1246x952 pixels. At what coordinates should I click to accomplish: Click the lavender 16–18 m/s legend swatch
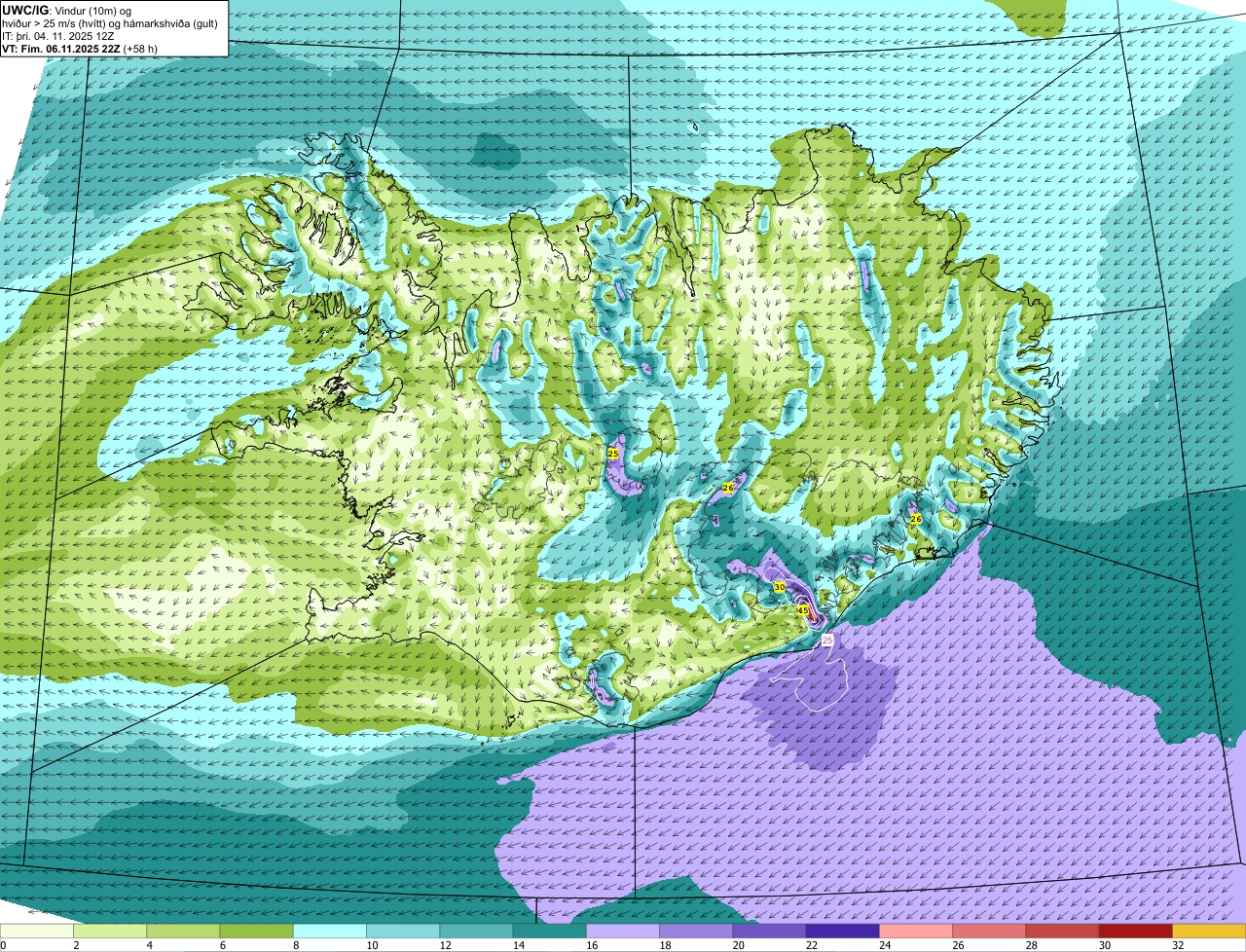point(623,932)
